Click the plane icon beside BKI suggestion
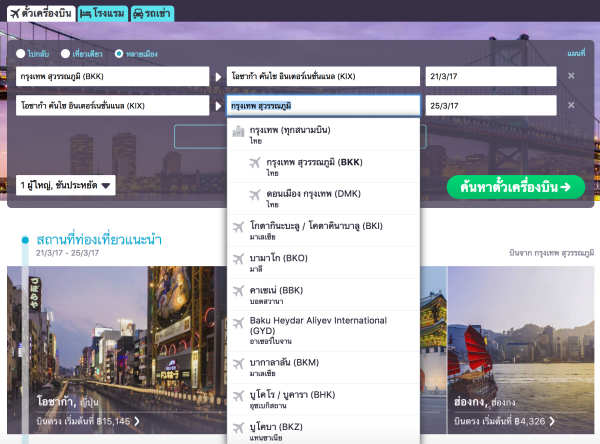The width and height of the screenshot is (600, 444). (x=238, y=227)
